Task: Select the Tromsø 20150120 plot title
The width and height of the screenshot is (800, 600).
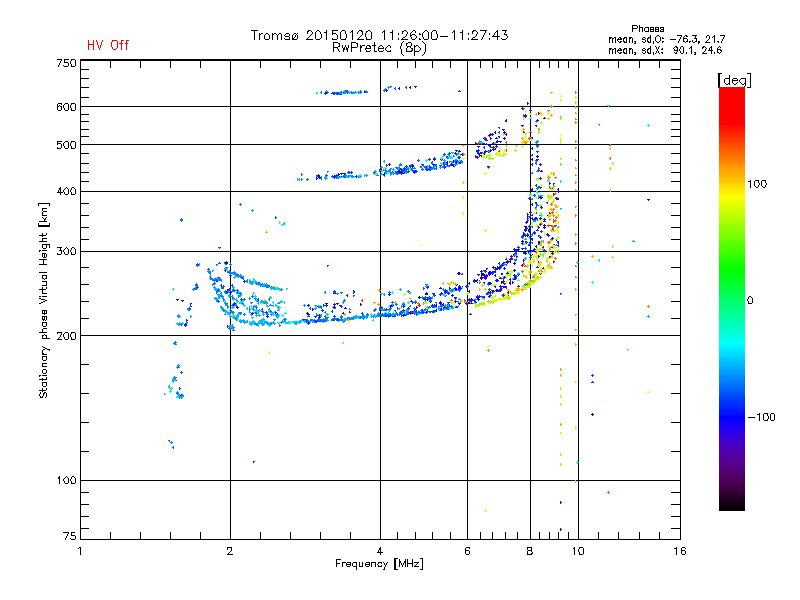Action: point(379,35)
